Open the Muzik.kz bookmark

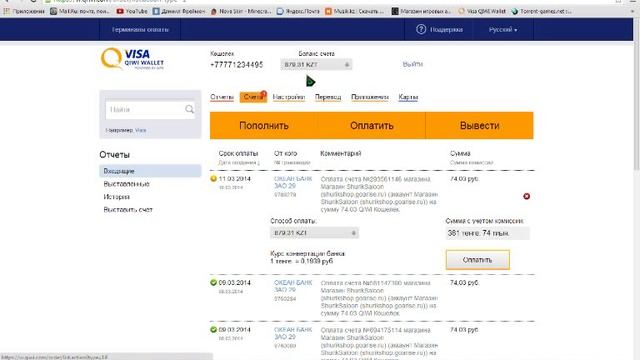[x=354, y=11]
